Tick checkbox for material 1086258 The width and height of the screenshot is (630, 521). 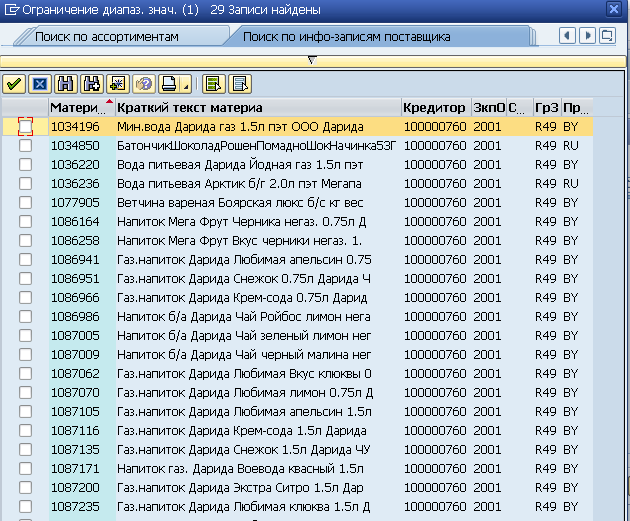click(x=25, y=241)
